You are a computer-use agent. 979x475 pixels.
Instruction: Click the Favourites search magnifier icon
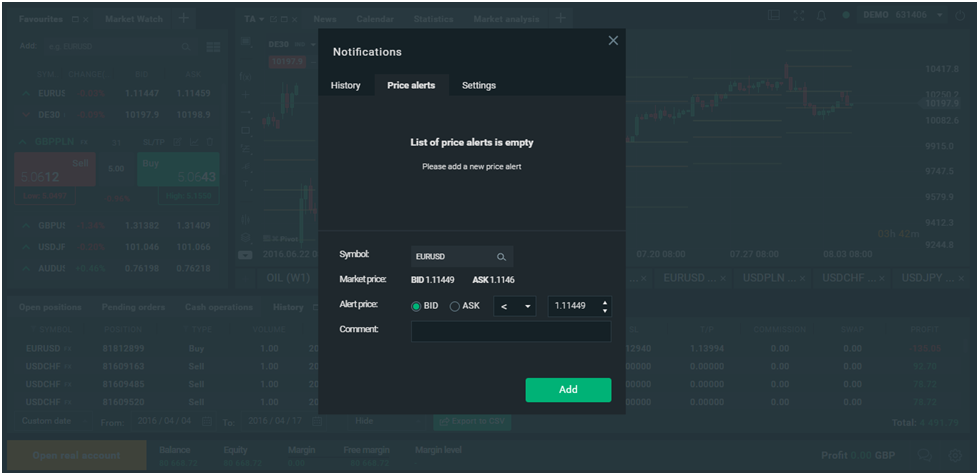point(186,46)
